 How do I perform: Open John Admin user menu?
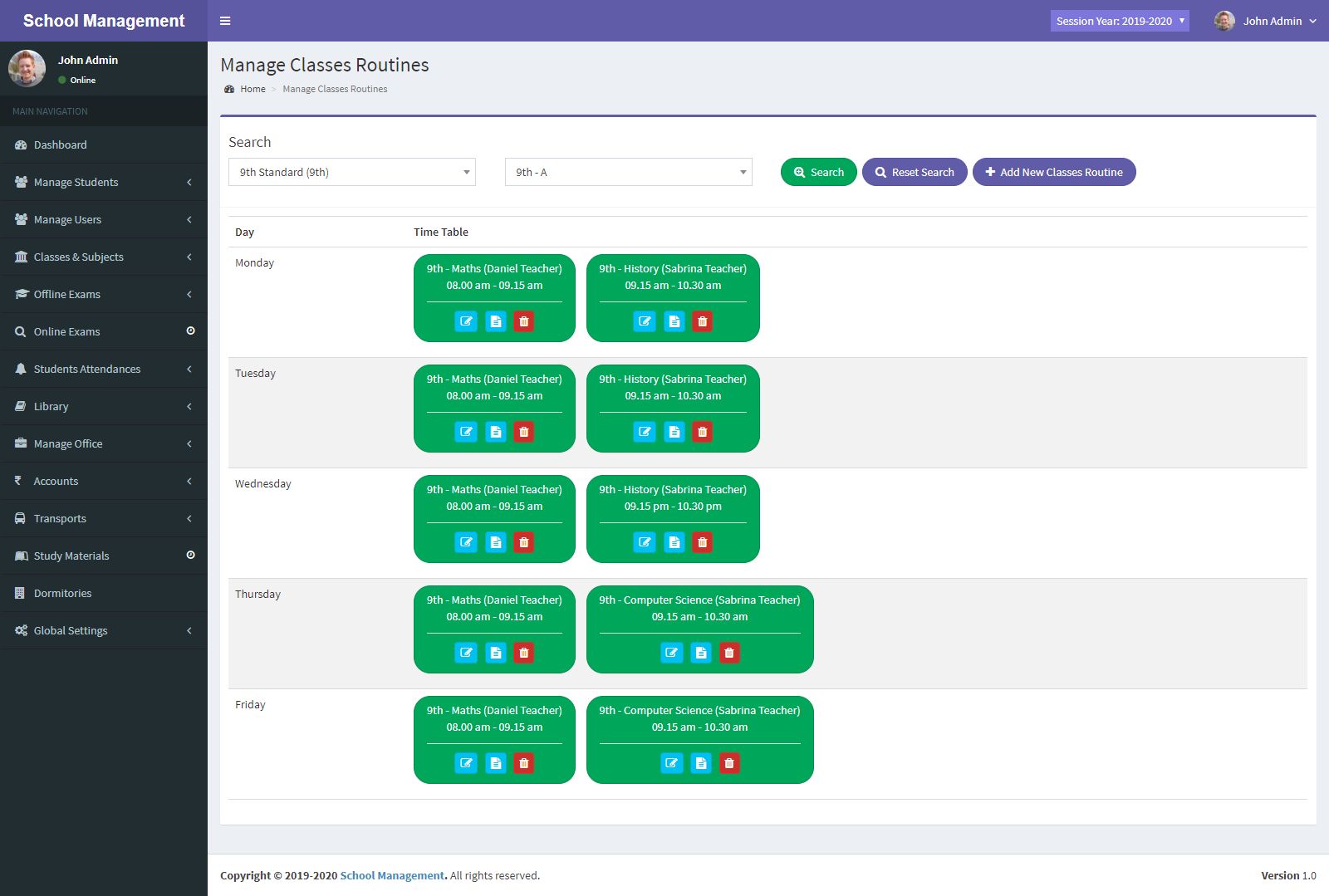(x=1266, y=21)
